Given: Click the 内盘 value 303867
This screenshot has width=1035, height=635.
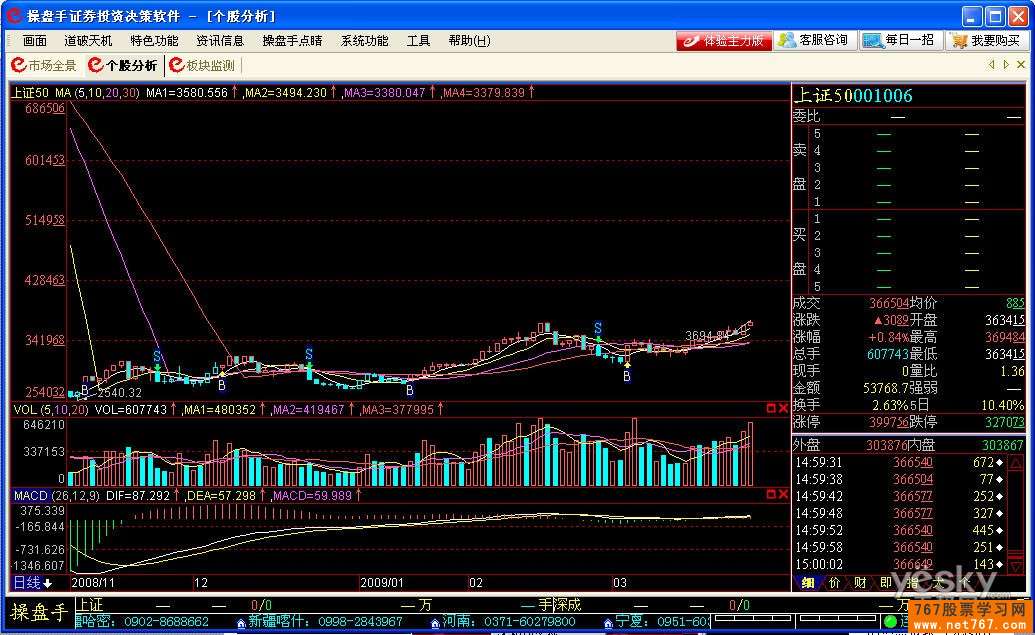Looking at the screenshot, I should point(1003,446).
